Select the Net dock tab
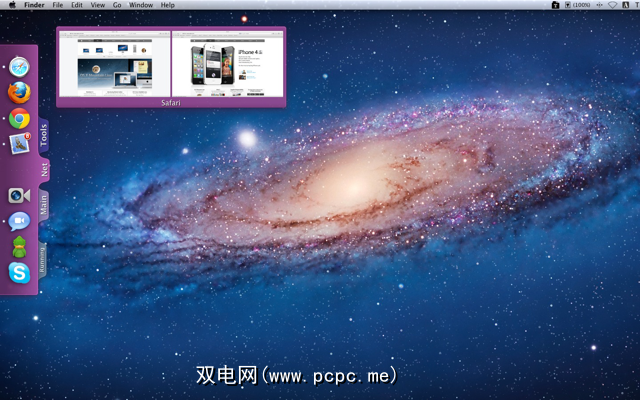Screen dimensions: 640x400 (44, 169)
